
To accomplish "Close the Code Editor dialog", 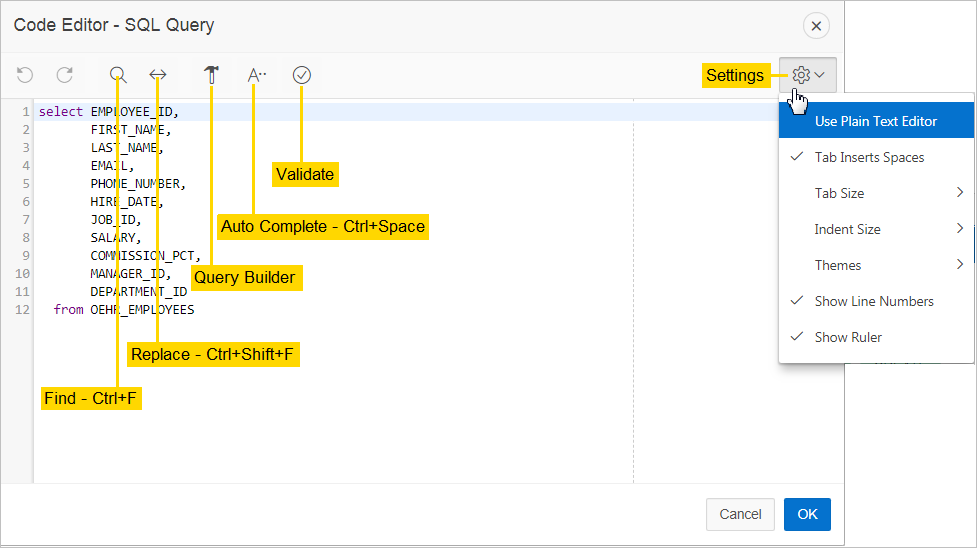I will pyautogui.click(x=817, y=26).
